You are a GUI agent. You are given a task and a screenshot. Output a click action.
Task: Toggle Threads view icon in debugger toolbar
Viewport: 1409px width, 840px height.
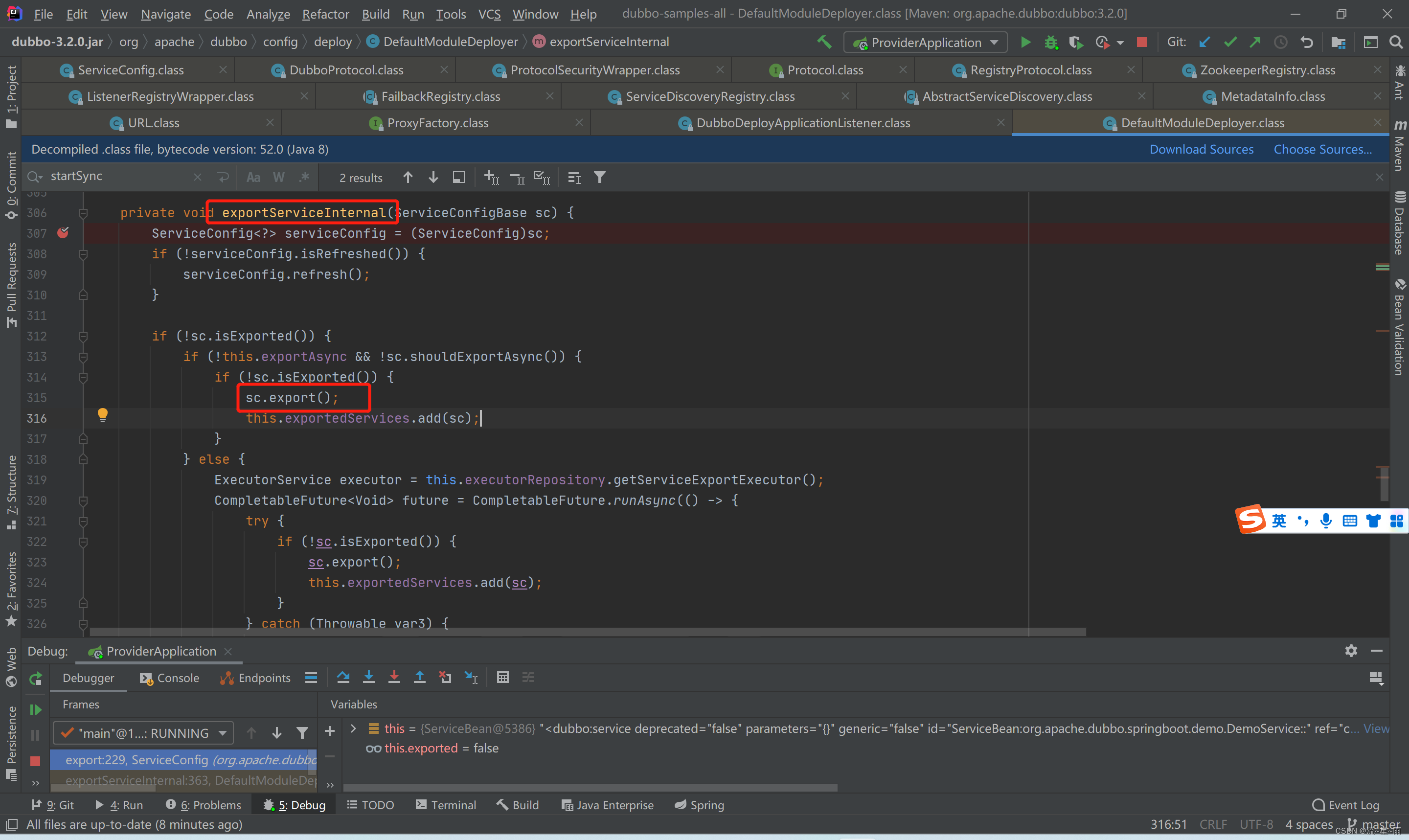(311, 677)
